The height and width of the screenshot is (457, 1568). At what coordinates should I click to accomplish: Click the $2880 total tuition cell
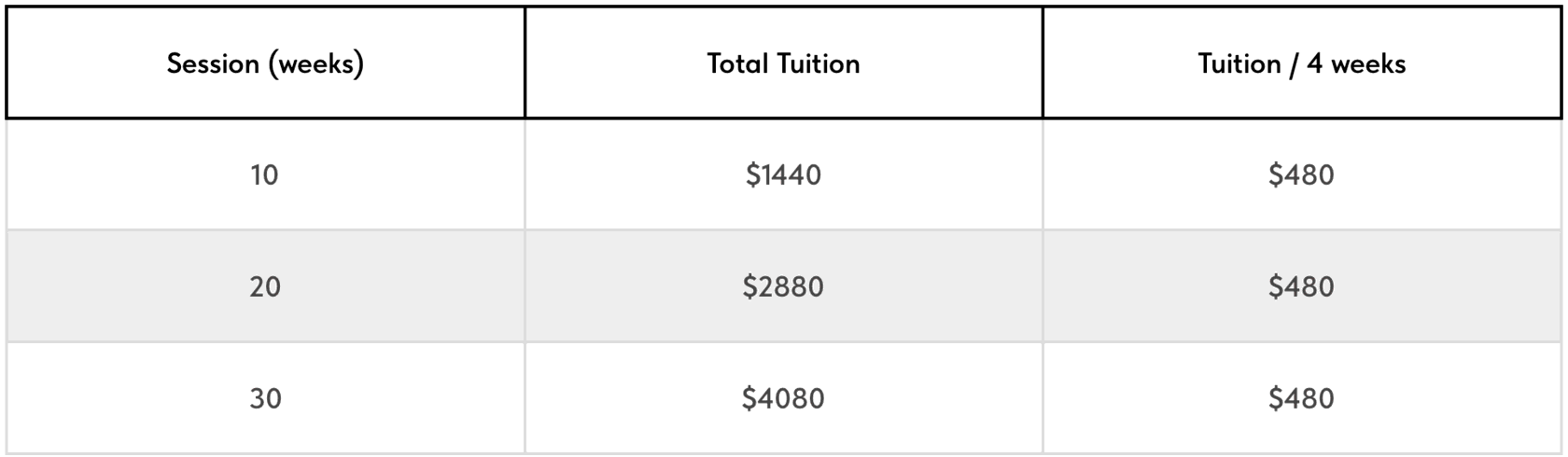783,286
